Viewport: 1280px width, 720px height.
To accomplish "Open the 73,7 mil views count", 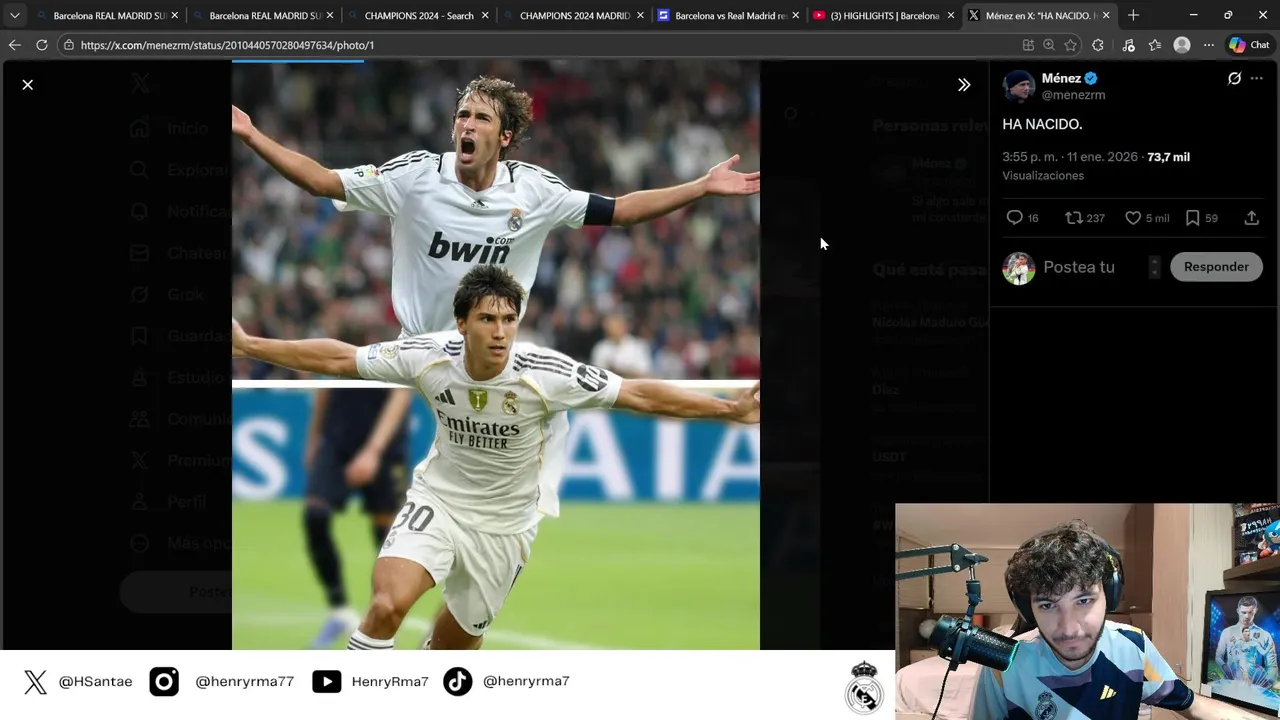I will point(1168,157).
